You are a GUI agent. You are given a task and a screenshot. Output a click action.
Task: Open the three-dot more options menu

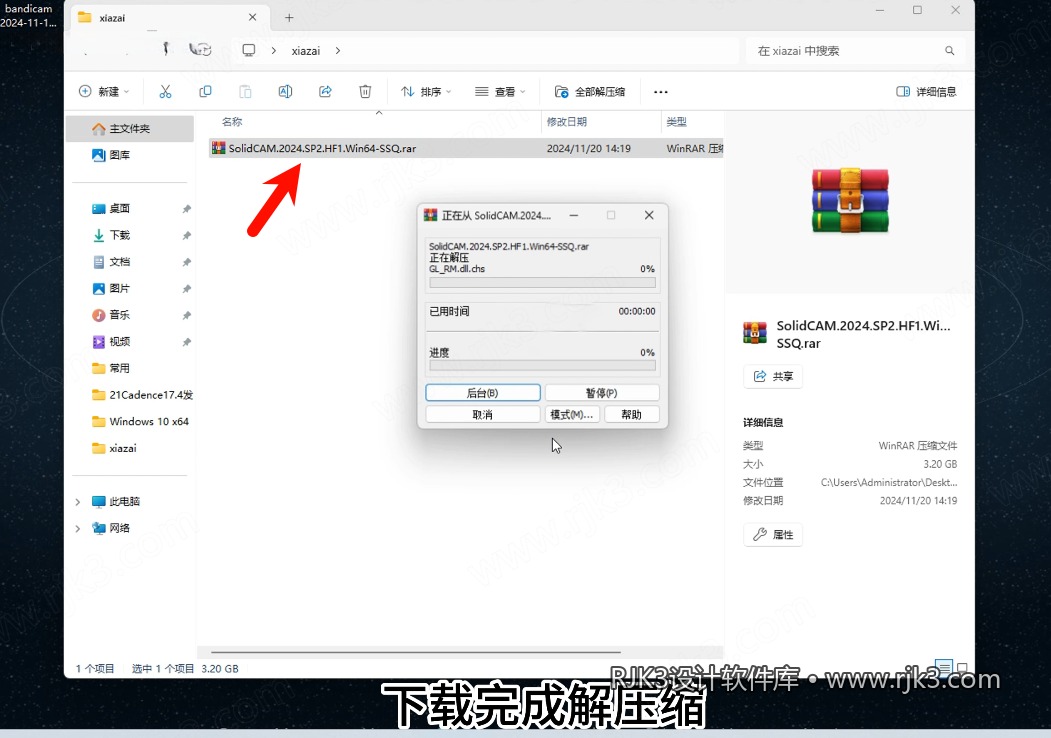tap(661, 92)
